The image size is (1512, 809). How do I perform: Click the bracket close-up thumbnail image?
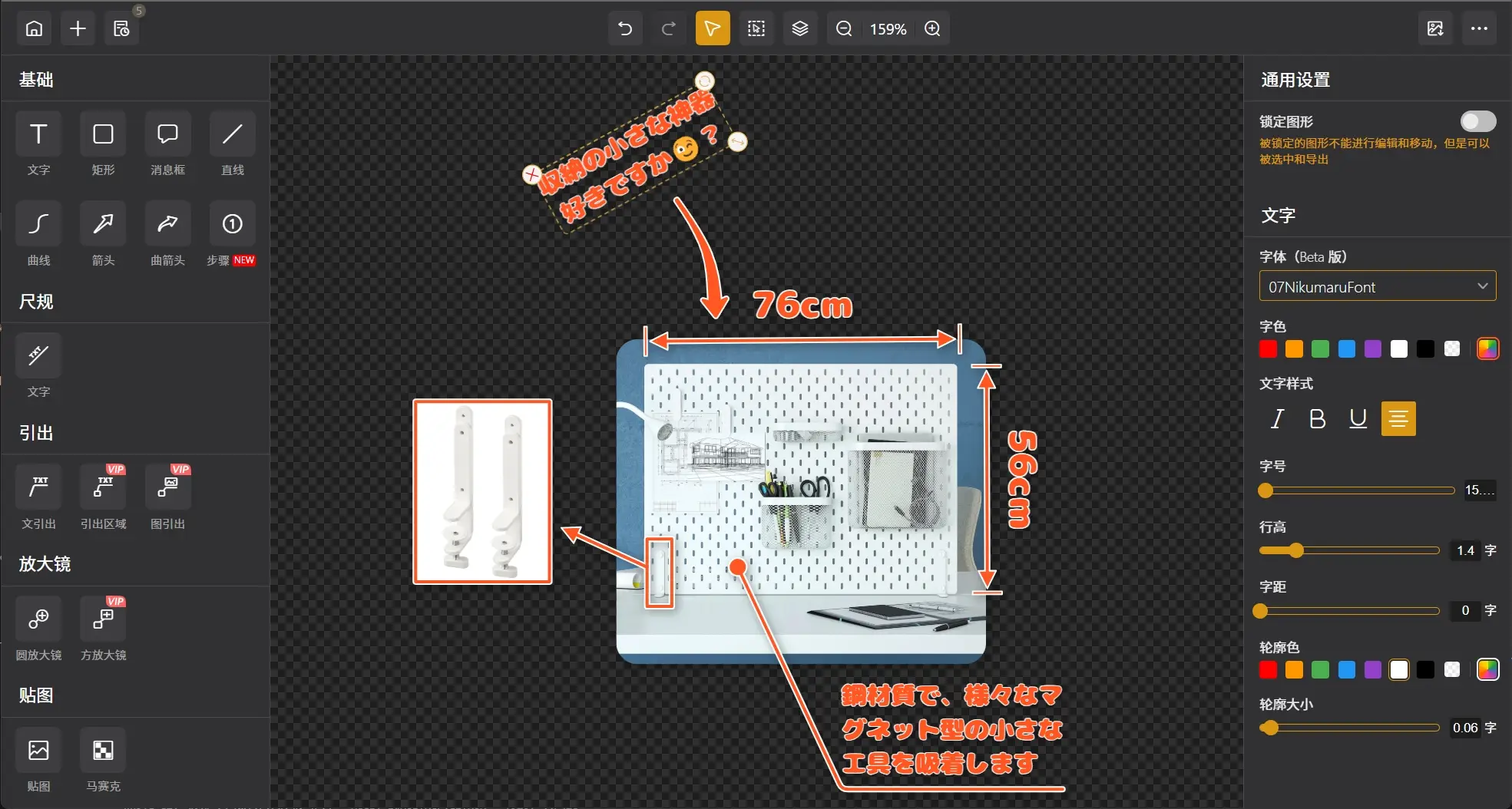point(482,492)
